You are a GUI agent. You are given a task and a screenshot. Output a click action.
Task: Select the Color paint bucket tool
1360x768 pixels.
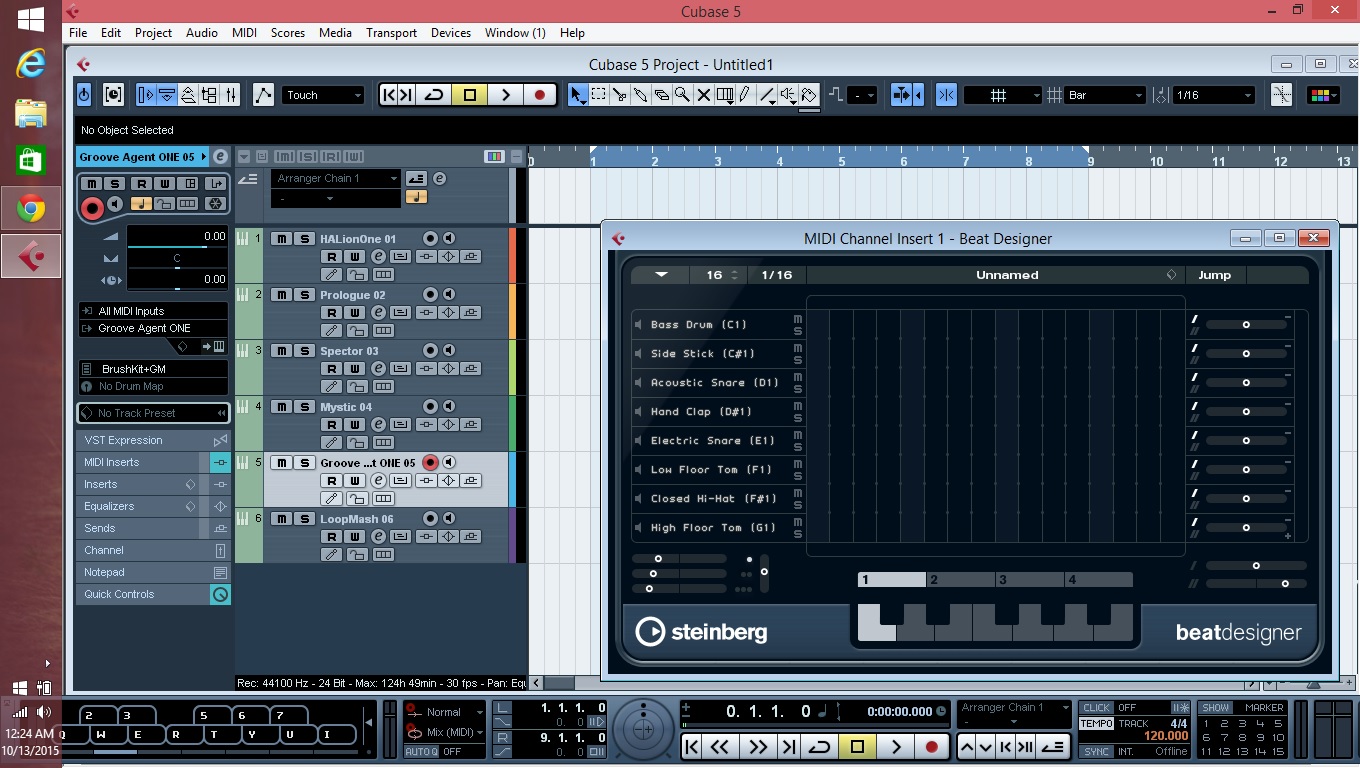point(809,95)
